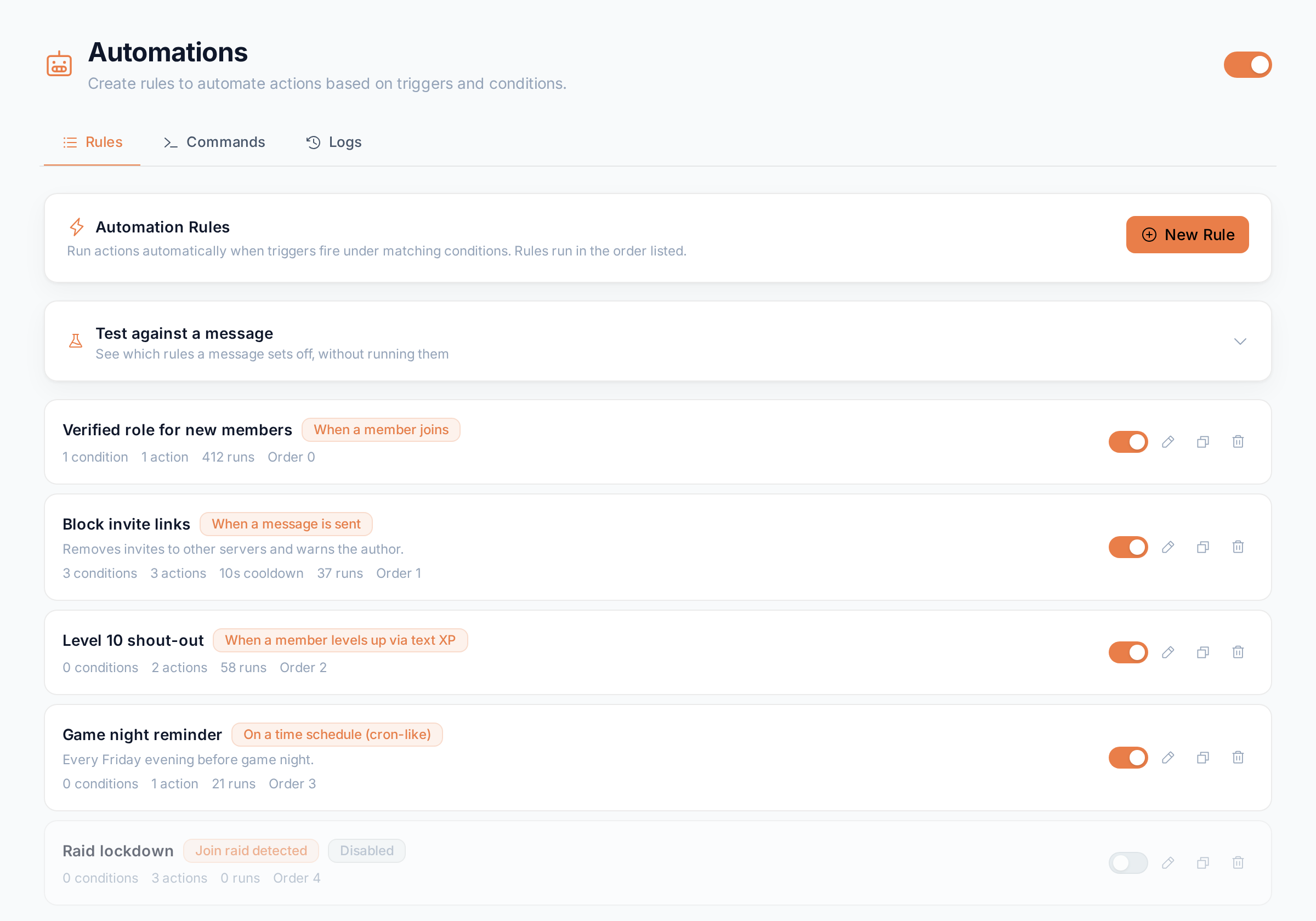Click the '10s cooldown' value

(x=262, y=573)
